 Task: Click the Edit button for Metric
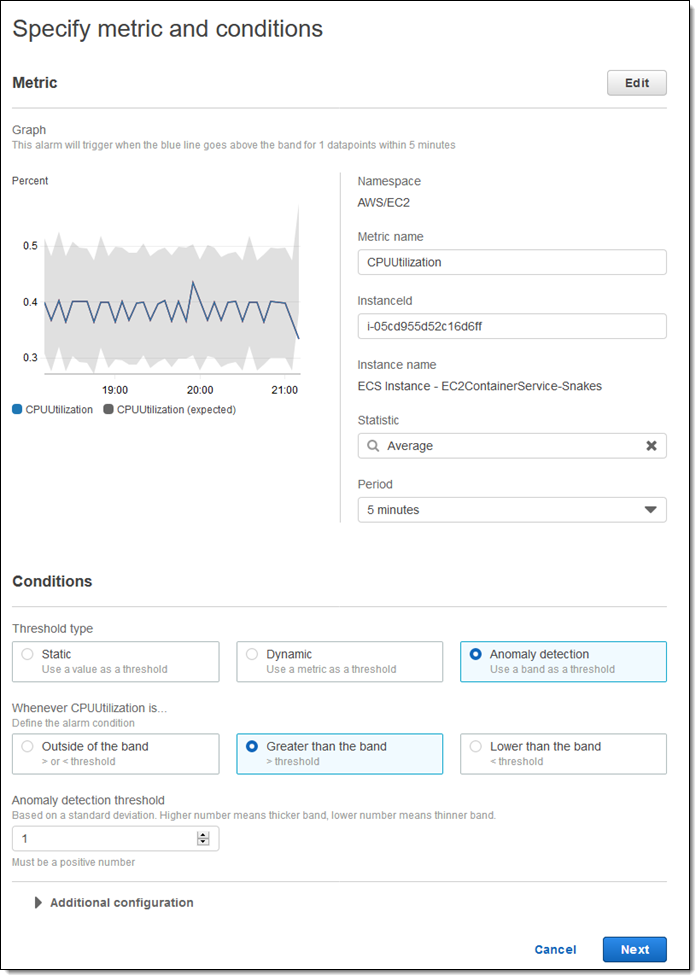coord(637,83)
